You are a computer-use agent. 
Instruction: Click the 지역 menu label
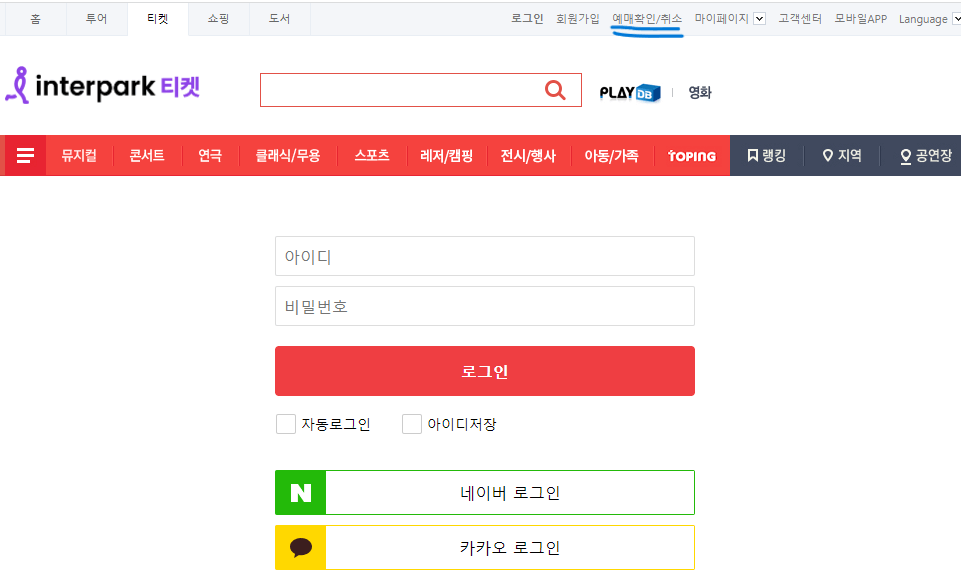tap(849, 156)
